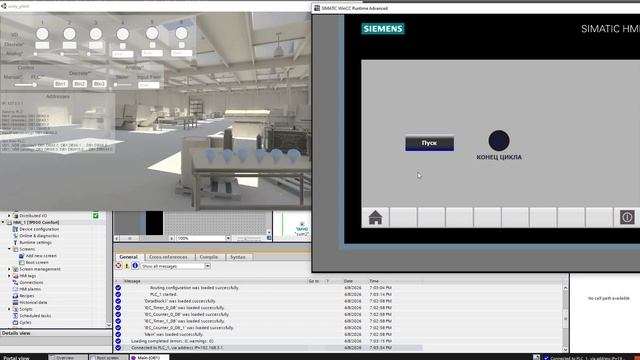
Task: Open Cycles in project tree
Action: tap(25, 322)
